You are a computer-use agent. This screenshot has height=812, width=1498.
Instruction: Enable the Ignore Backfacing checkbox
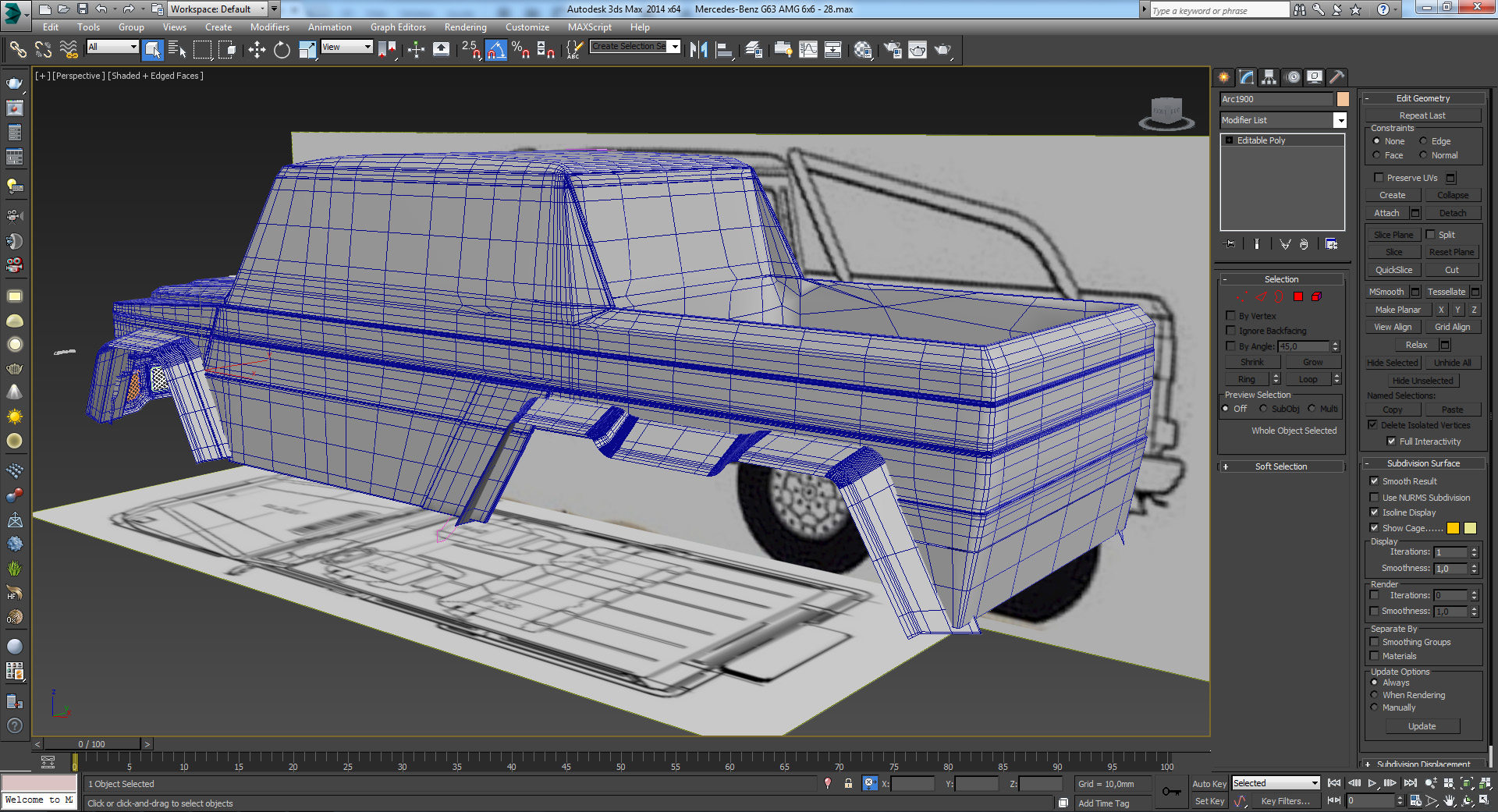tap(1231, 331)
